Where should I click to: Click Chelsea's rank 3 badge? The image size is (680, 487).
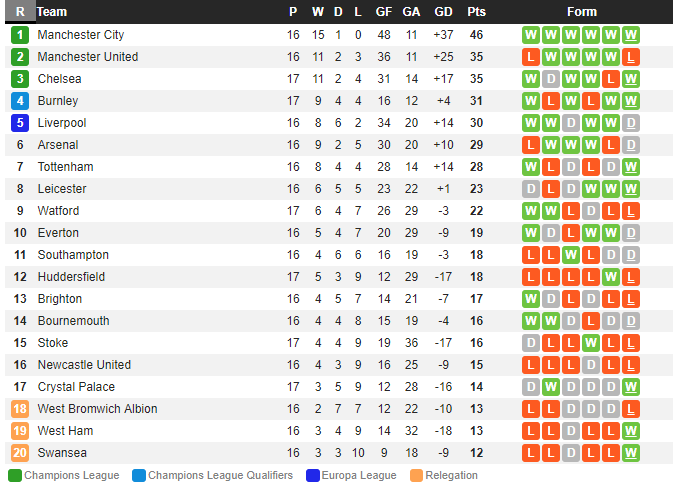pyautogui.click(x=20, y=79)
